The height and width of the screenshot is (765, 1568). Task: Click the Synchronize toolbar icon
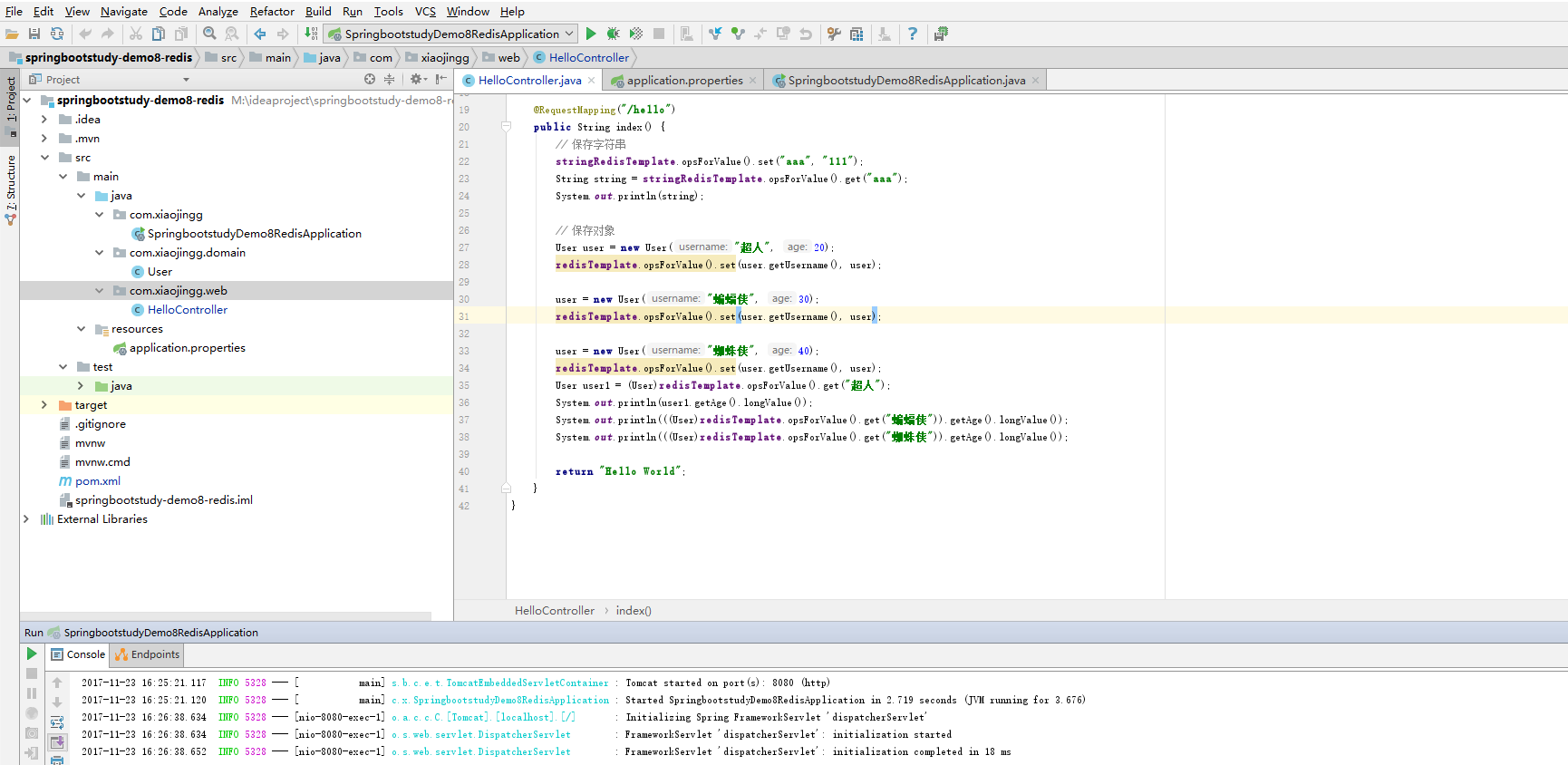point(57,34)
